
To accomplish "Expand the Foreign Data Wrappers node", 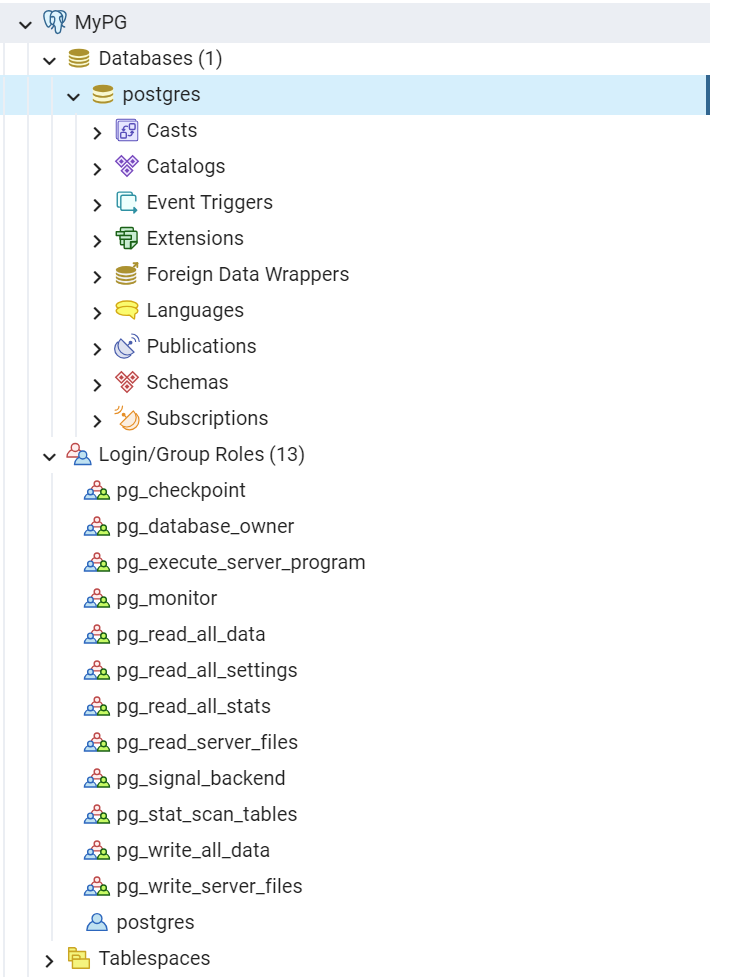I will pyautogui.click(x=97, y=277).
